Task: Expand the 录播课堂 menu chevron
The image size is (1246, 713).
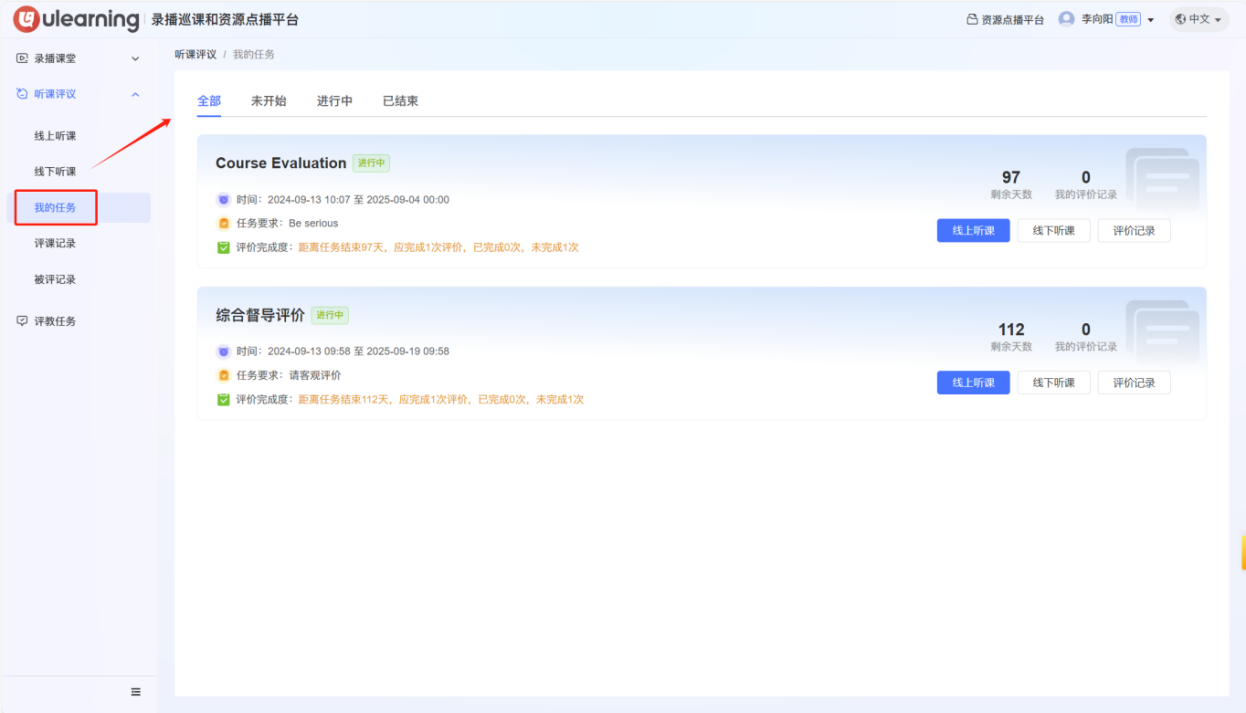Action: click(136, 59)
